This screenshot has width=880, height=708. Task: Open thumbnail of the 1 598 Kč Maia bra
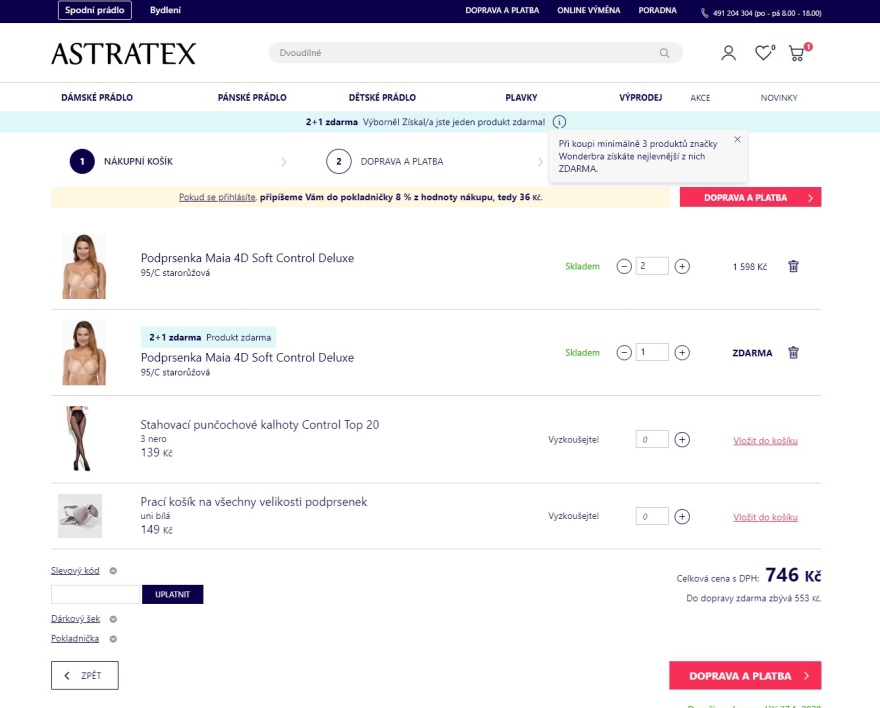point(84,266)
